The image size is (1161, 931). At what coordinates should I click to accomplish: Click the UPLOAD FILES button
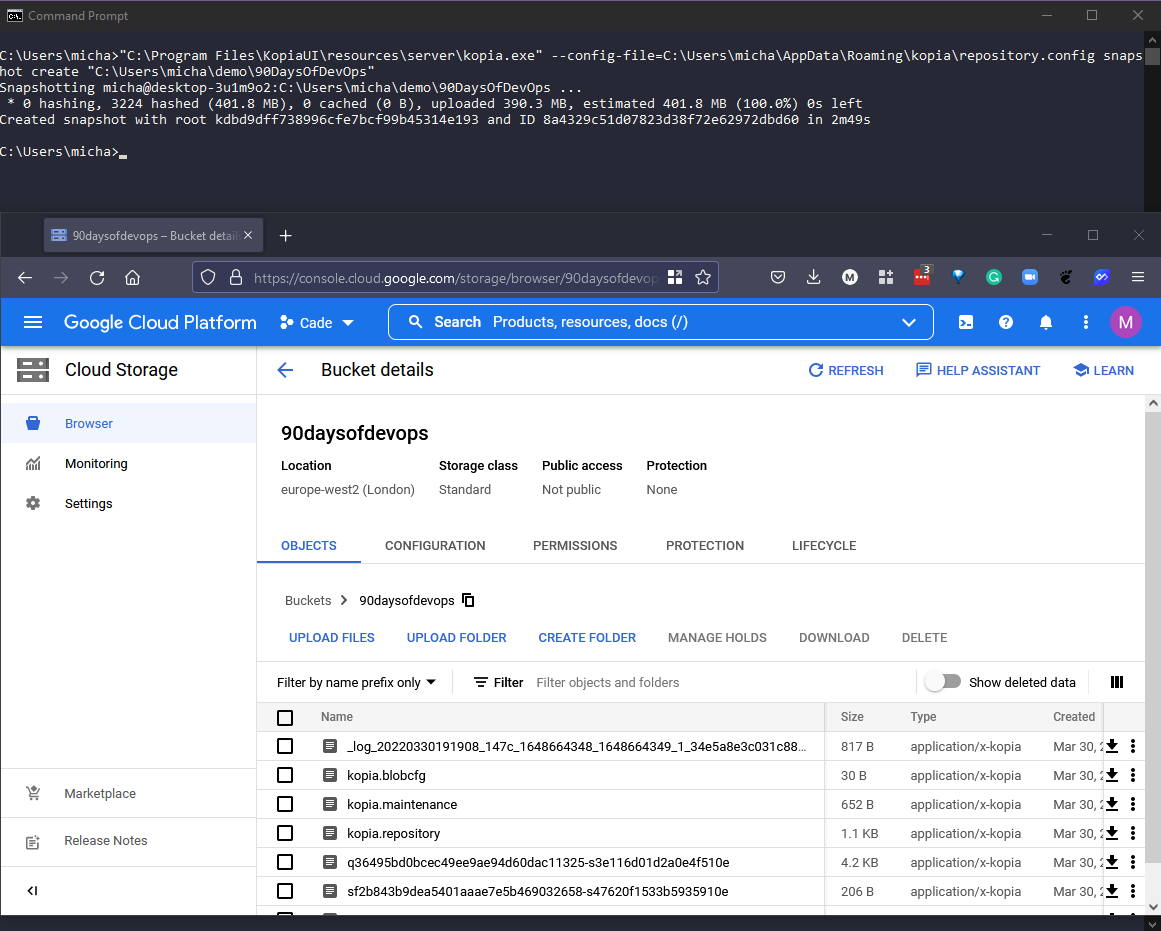click(332, 638)
